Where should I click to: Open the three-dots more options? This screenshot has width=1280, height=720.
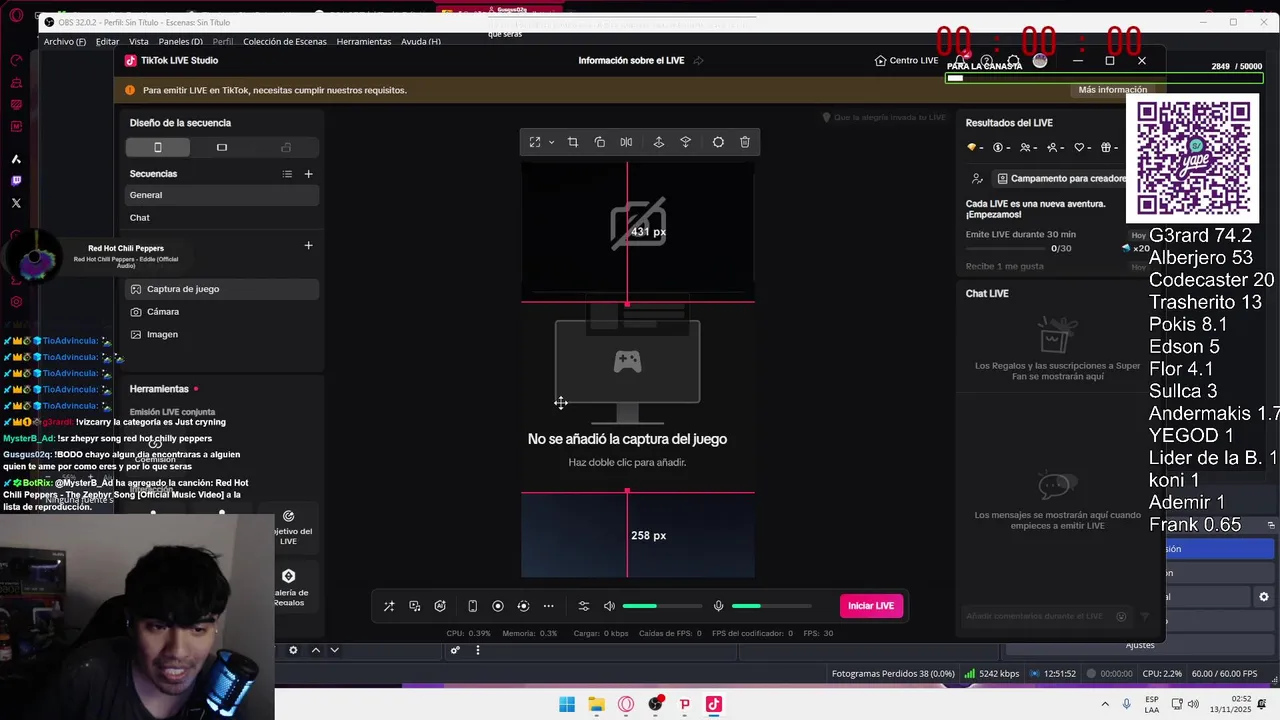(x=548, y=606)
